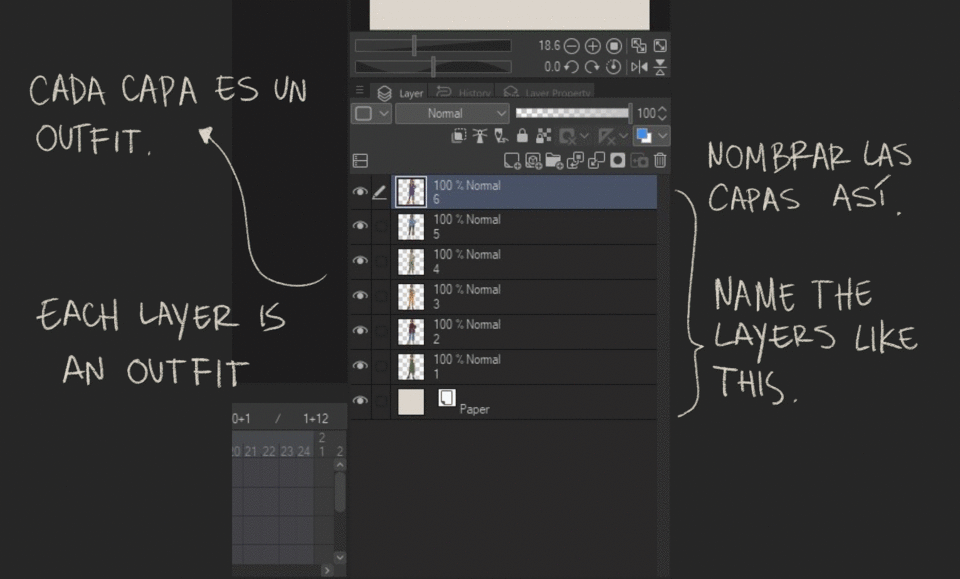Click thumbnail of layer 3

[411, 297]
